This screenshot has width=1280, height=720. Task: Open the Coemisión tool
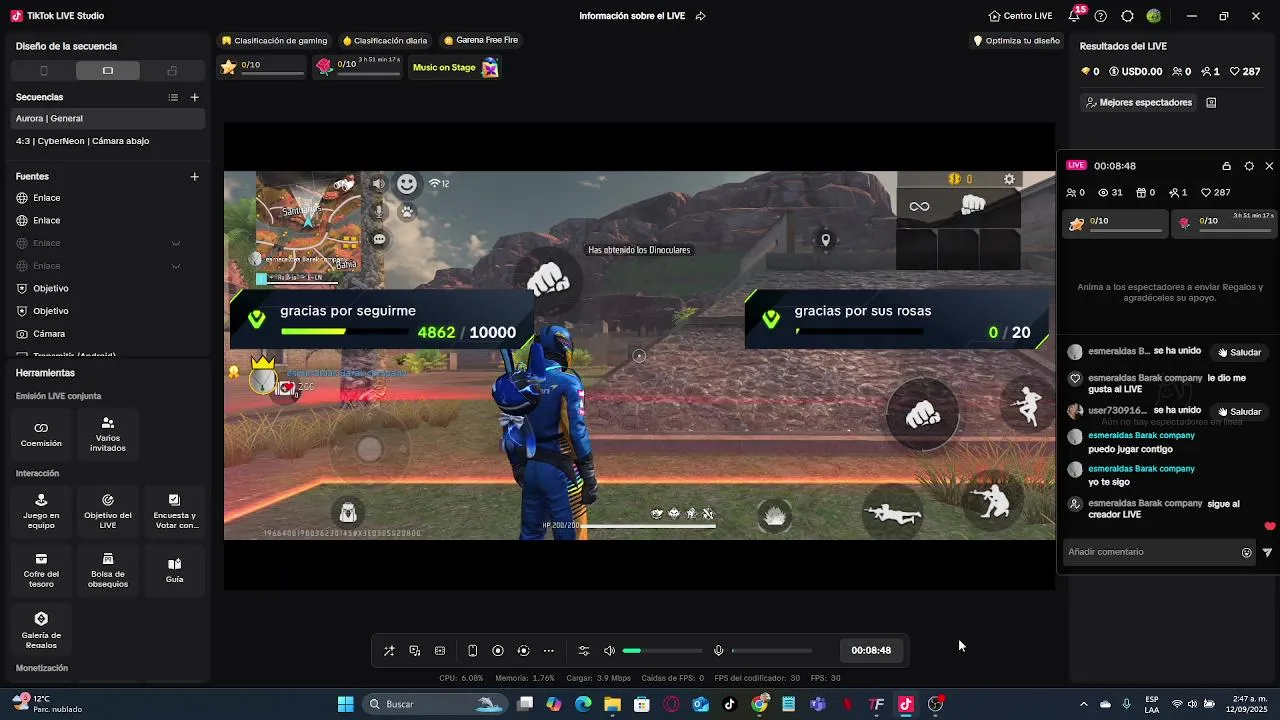[x=41, y=433]
